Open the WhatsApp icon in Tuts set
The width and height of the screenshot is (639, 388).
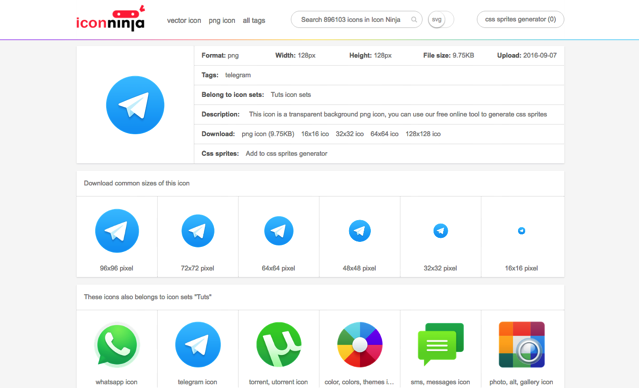coord(117,345)
